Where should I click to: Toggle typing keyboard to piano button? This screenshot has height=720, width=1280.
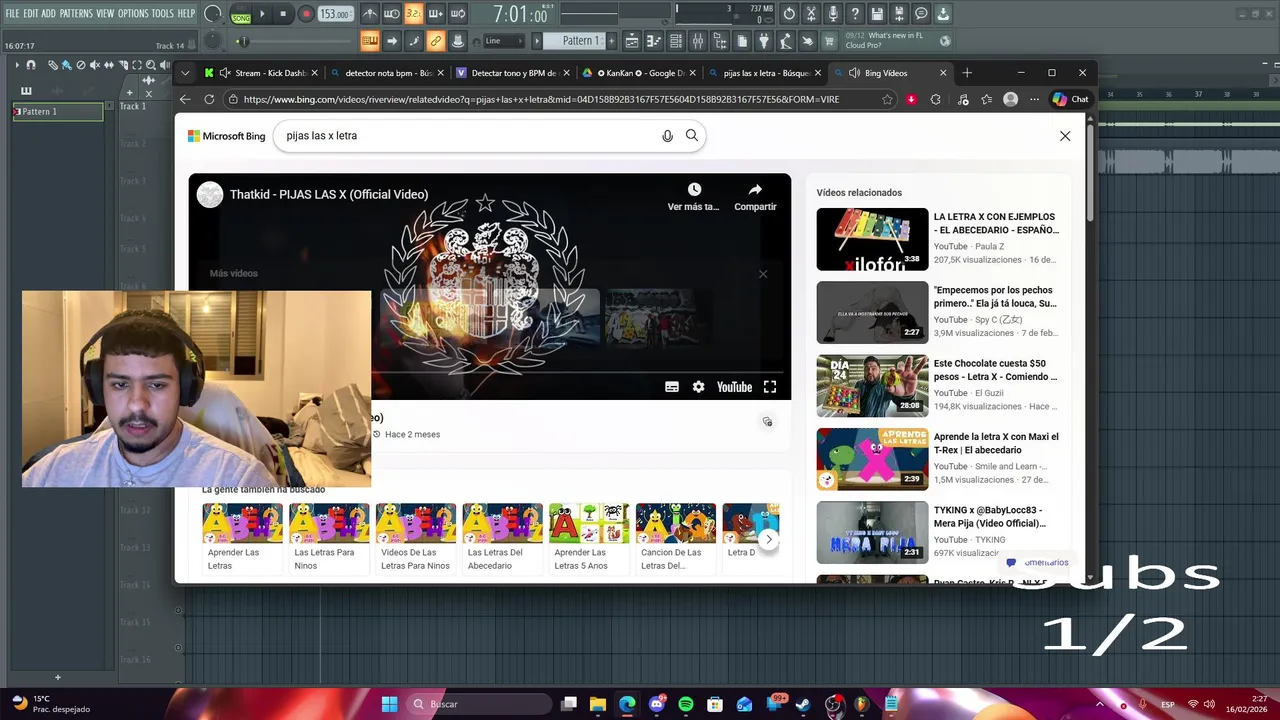coord(370,41)
